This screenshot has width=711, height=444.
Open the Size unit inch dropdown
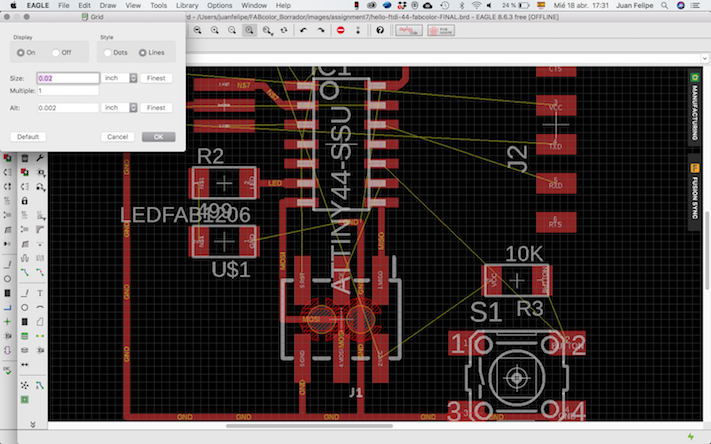coord(118,78)
